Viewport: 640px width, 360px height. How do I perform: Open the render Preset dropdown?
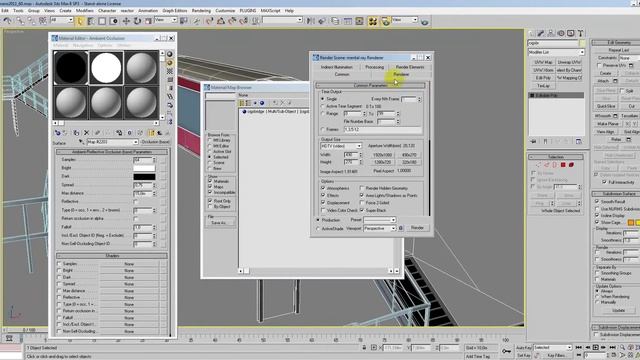tap(380, 220)
